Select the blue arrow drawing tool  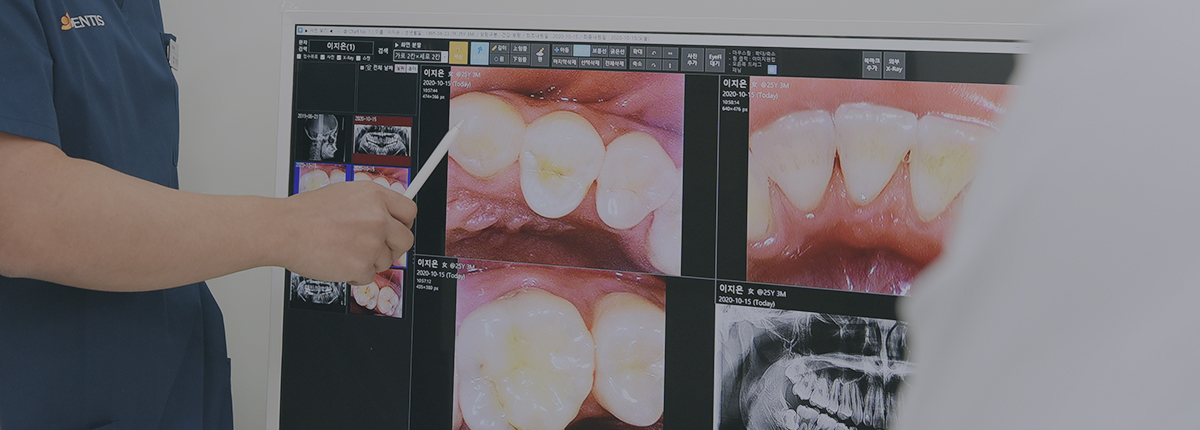click(x=480, y=53)
